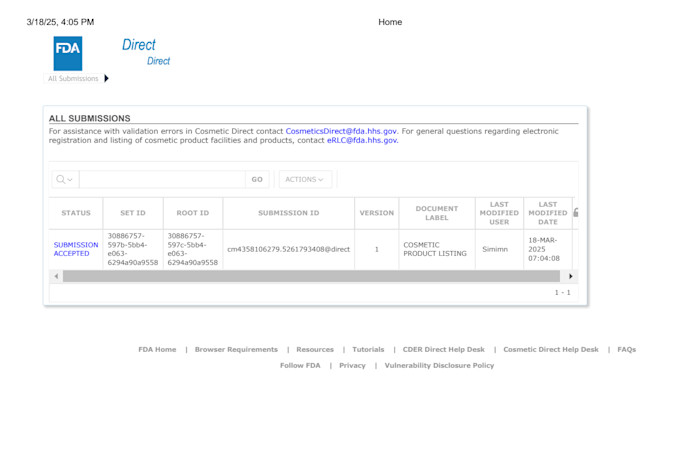Click the horizontal table scrollbar track
This screenshot has height=459, width=680.
point(311,276)
